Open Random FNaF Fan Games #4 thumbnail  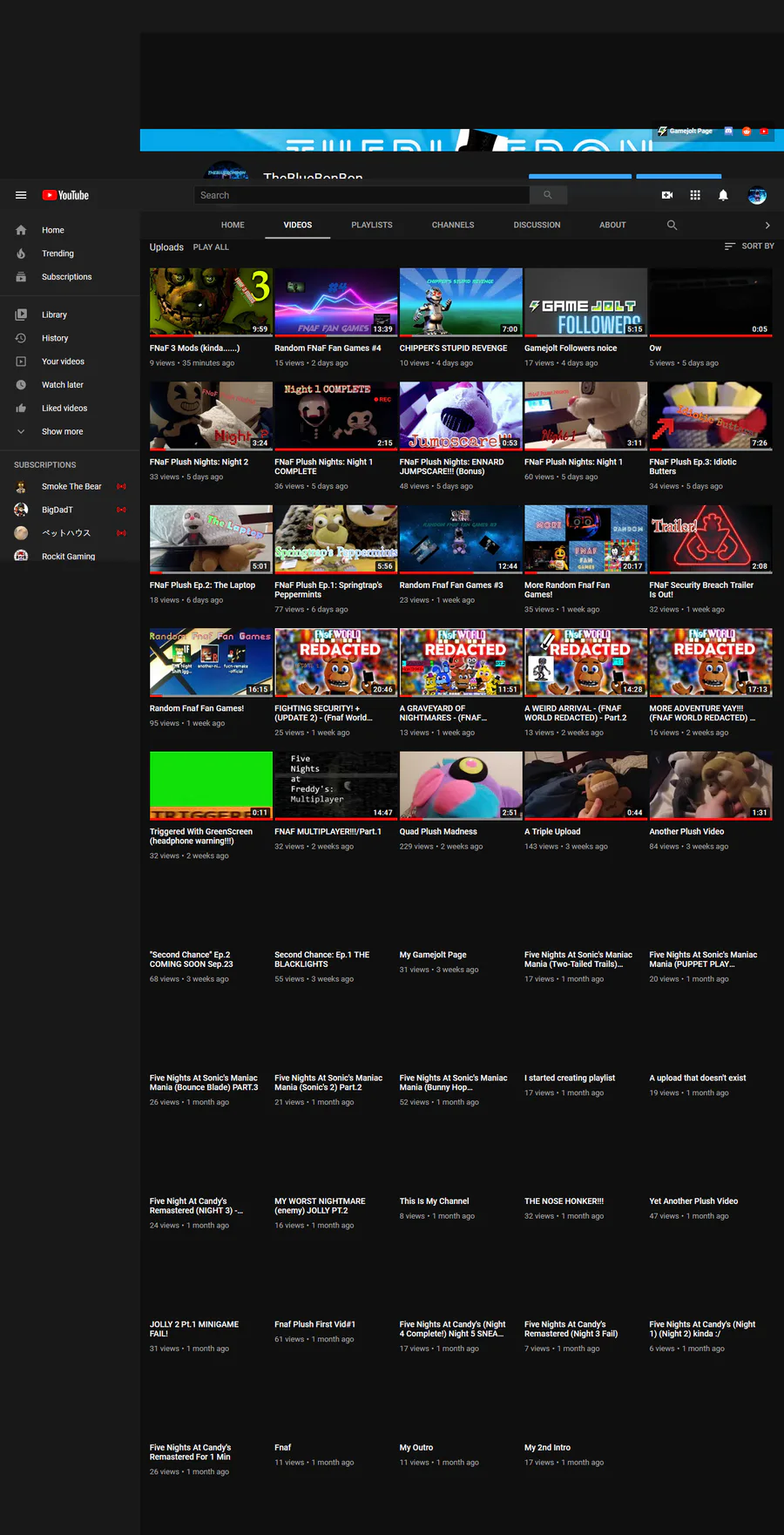coord(336,302)
